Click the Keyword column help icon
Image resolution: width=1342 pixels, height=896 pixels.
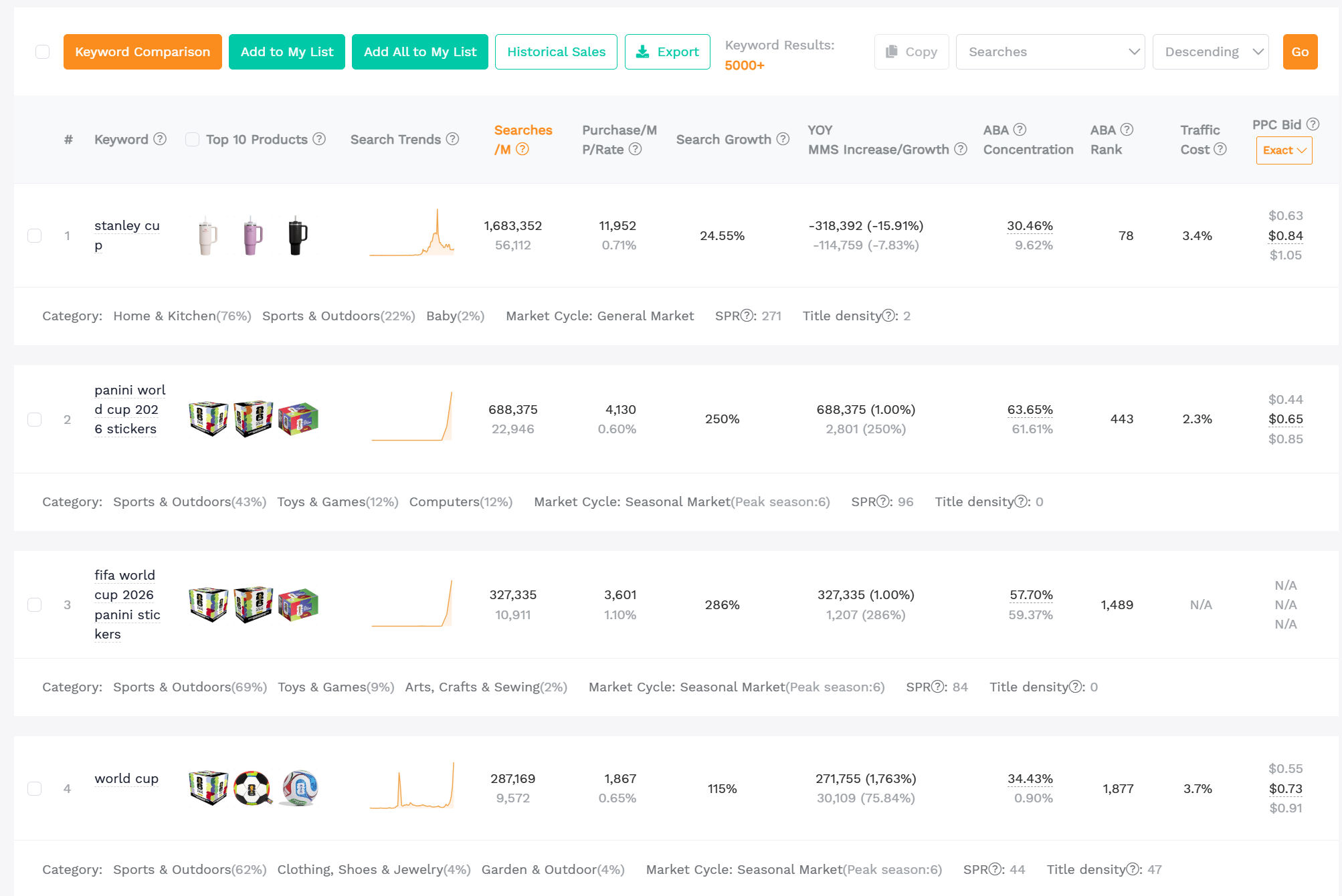[160, 139]
